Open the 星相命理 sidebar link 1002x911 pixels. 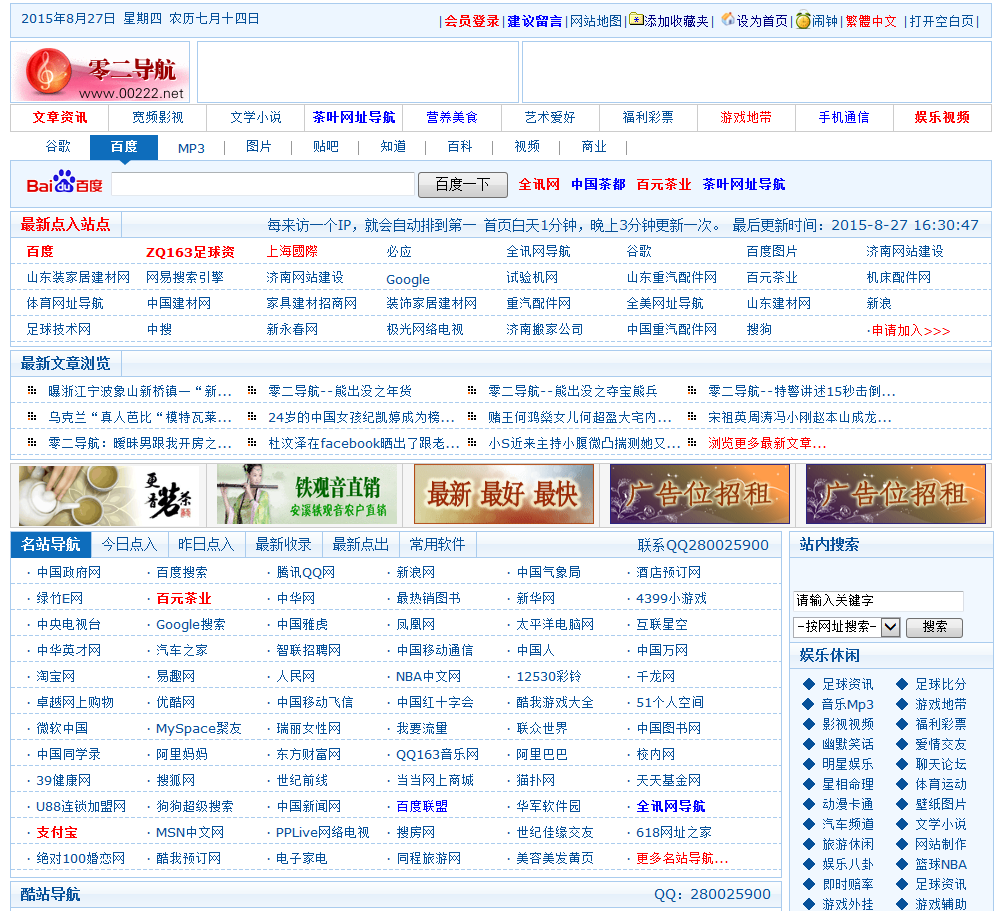click(847, 785)
